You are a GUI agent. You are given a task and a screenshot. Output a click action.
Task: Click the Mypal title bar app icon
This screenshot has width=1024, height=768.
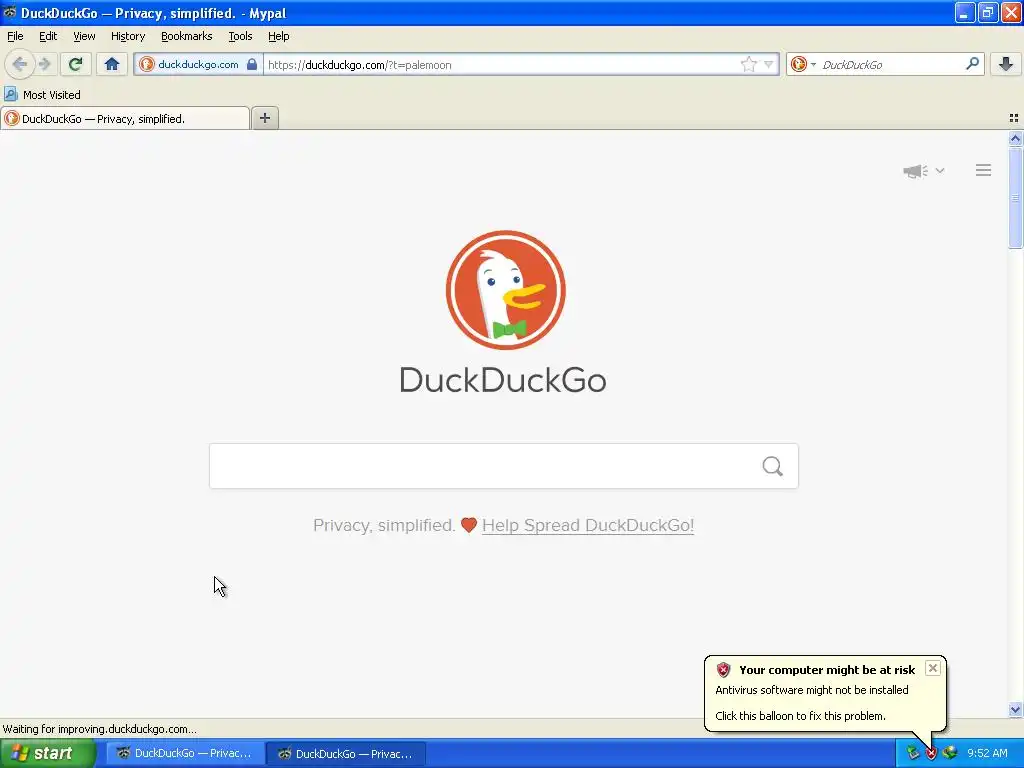tap(9, 12)
